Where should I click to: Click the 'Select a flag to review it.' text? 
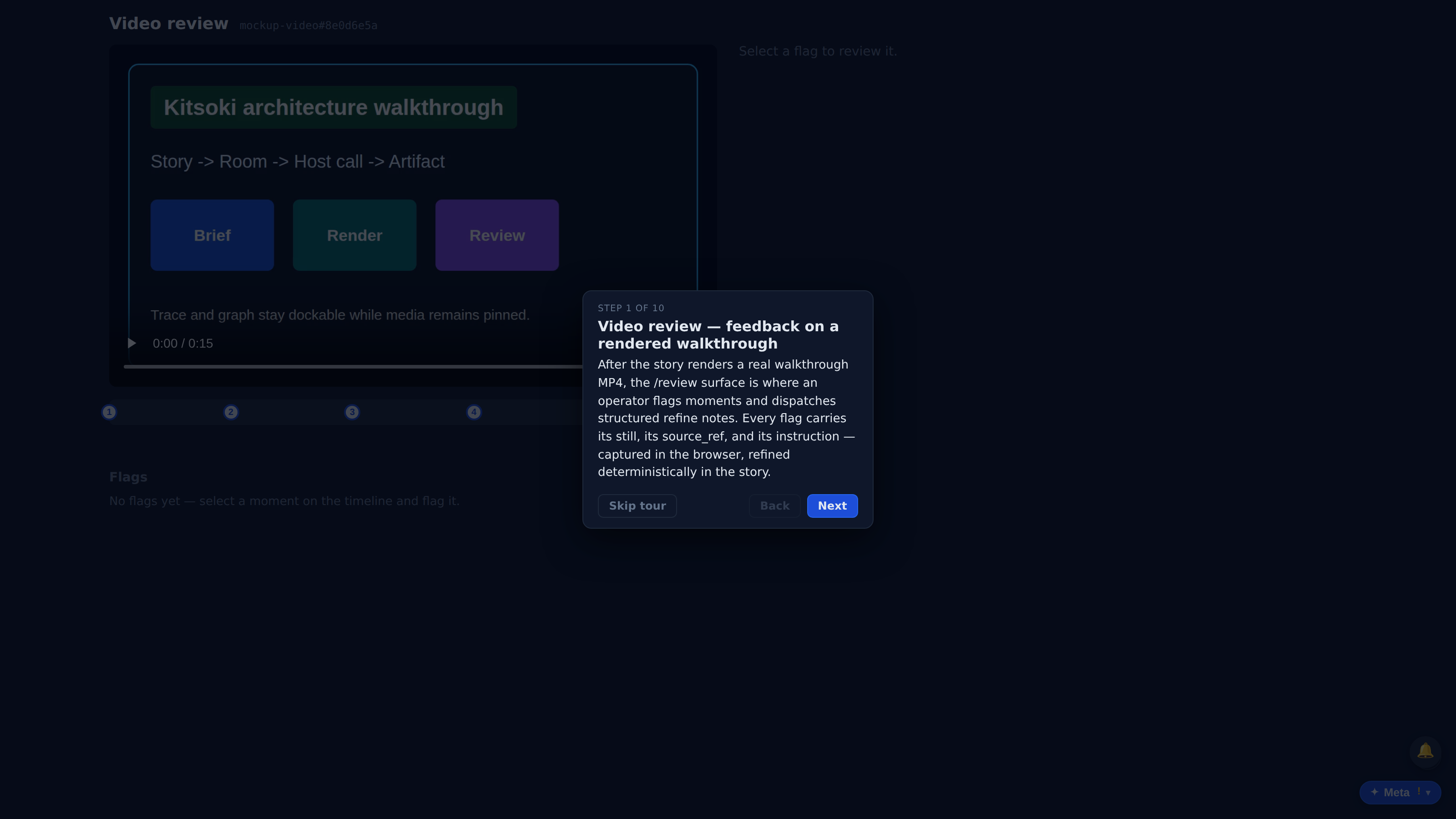[x=818, y=51]
